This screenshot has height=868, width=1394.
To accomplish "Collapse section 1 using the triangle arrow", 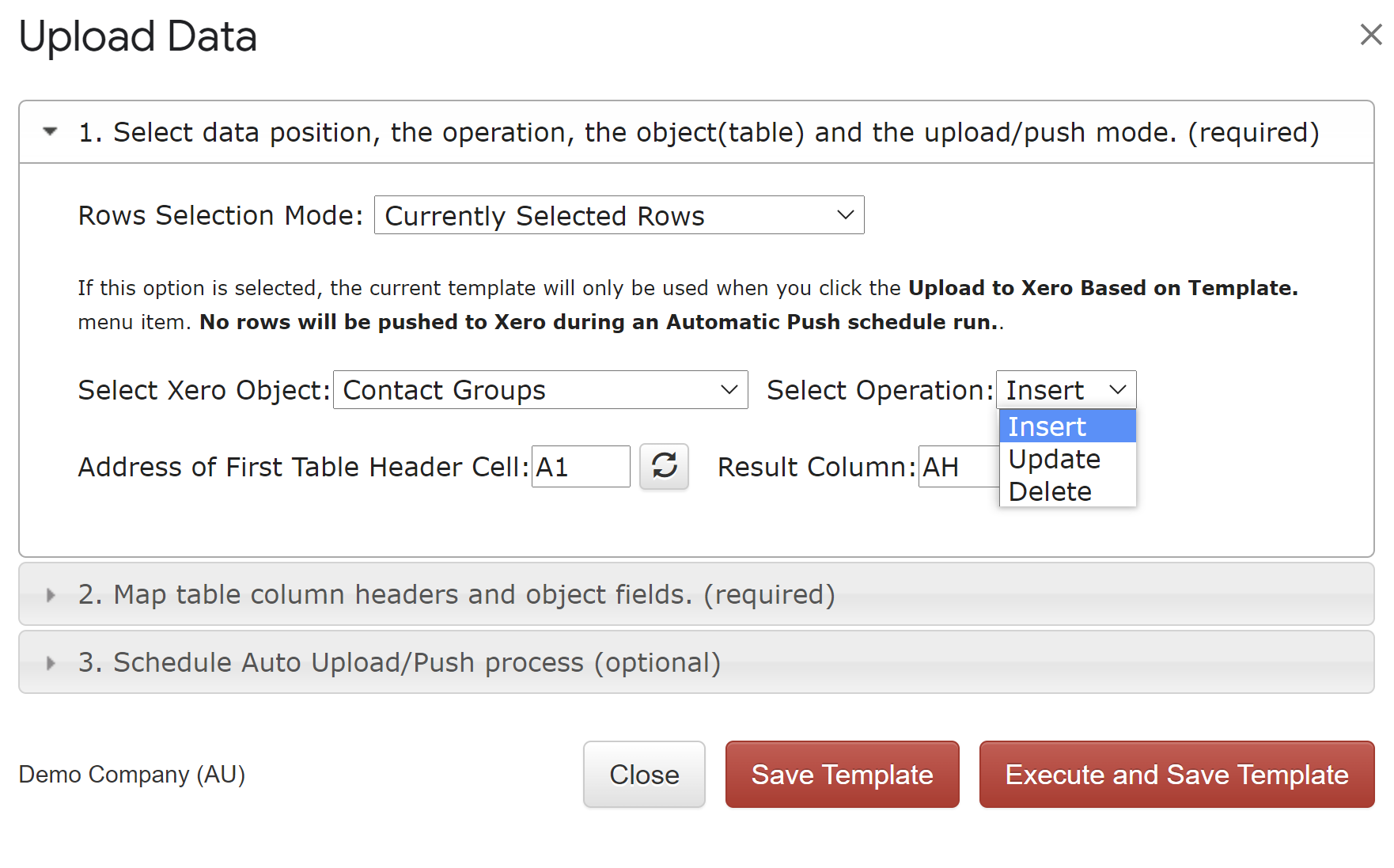I will coord(51,132).
